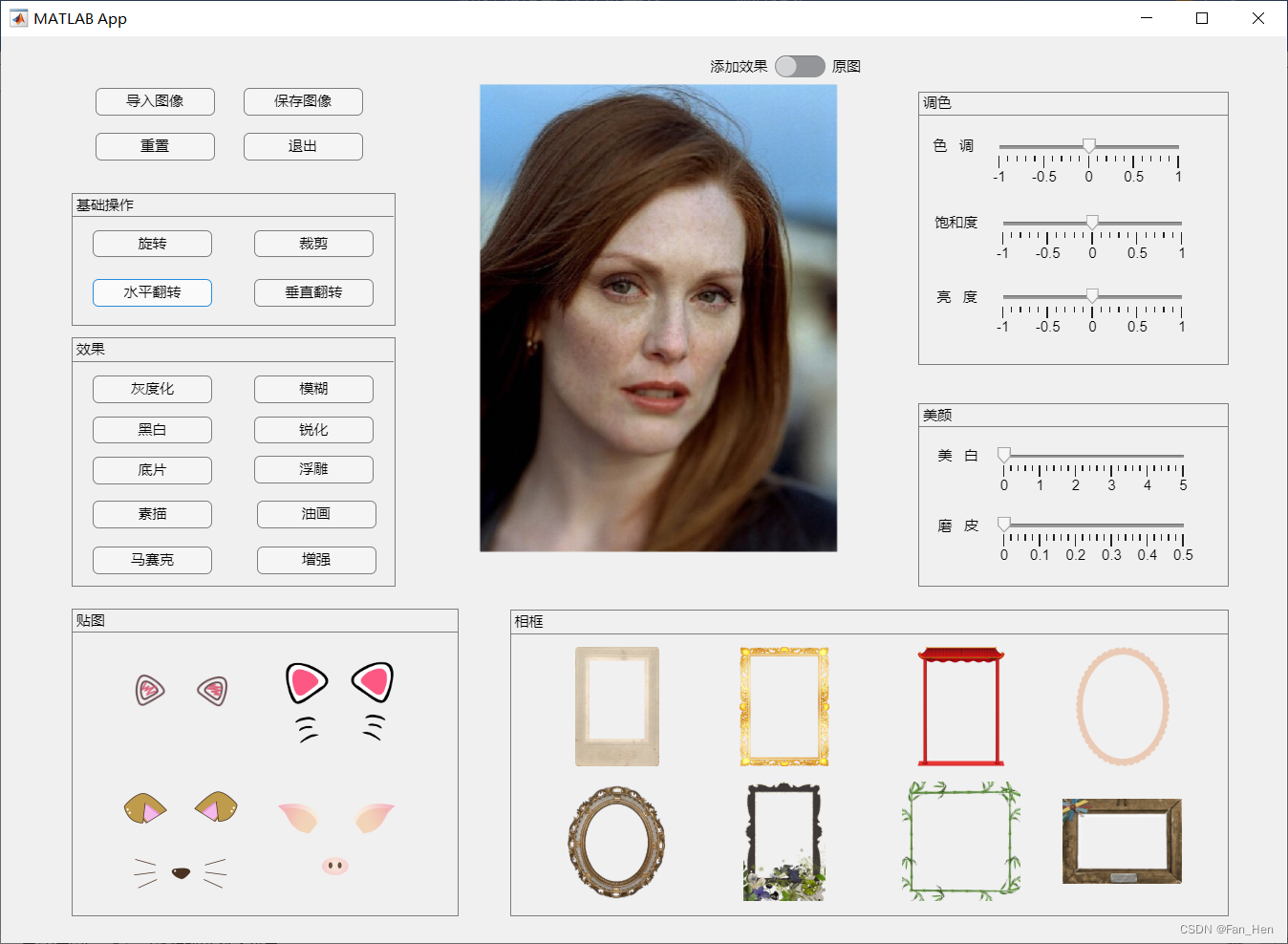Click the 磨皮 skin smoothing slider thumb
1288x944 pixels.
(1004, 525)
